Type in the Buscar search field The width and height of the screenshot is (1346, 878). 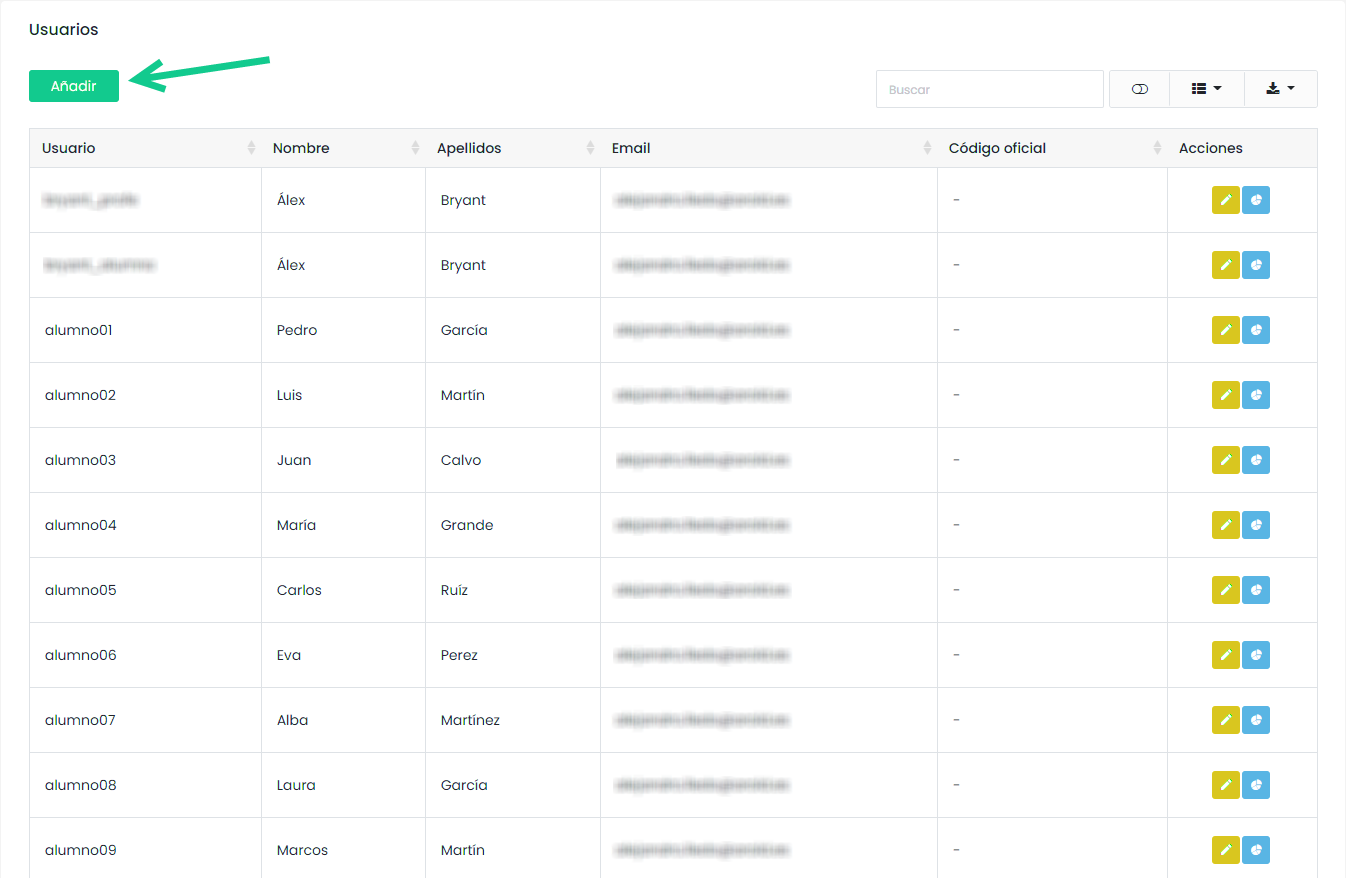pos(989,89)
